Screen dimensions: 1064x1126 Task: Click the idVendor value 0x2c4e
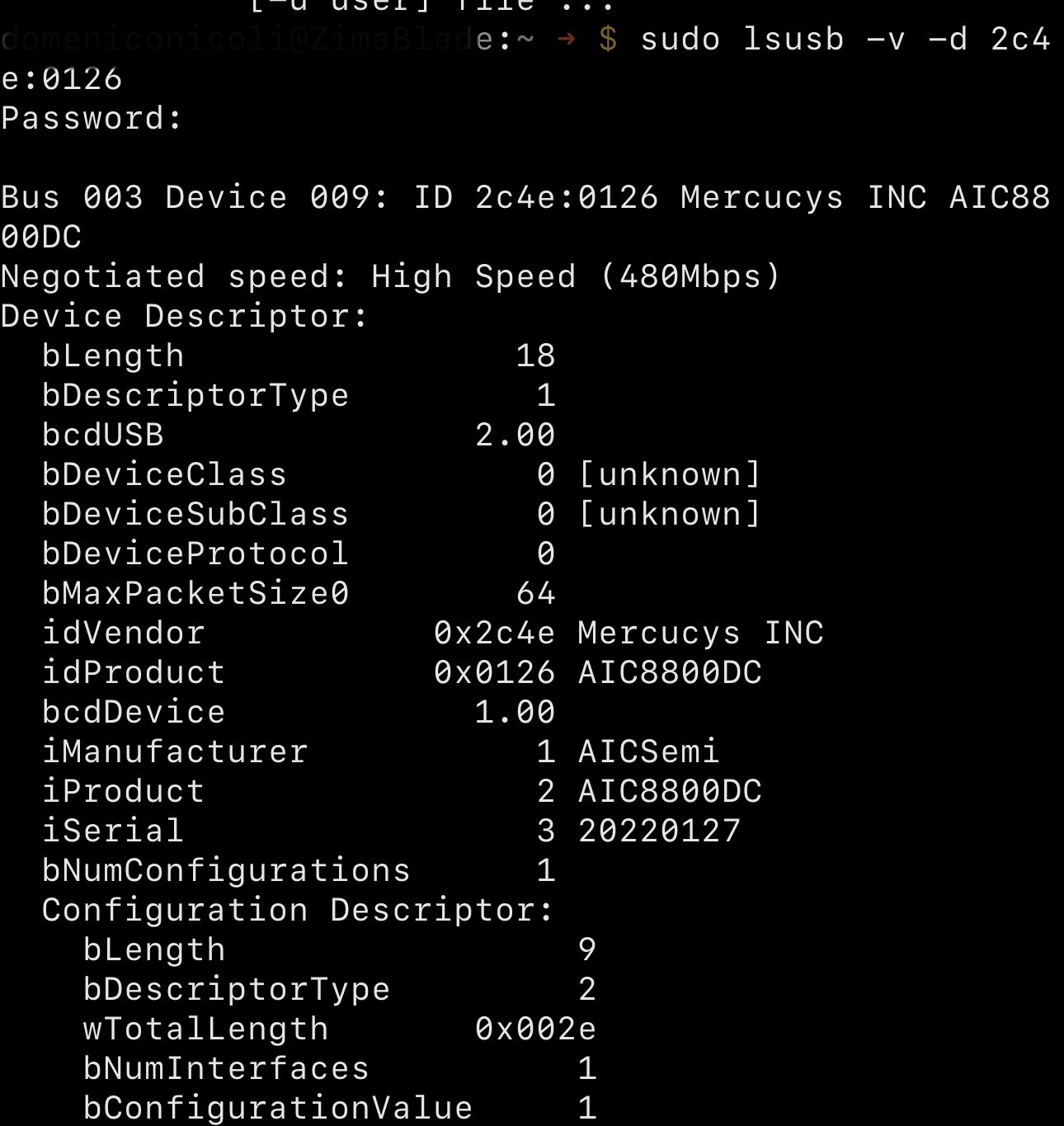click(495, 634)
